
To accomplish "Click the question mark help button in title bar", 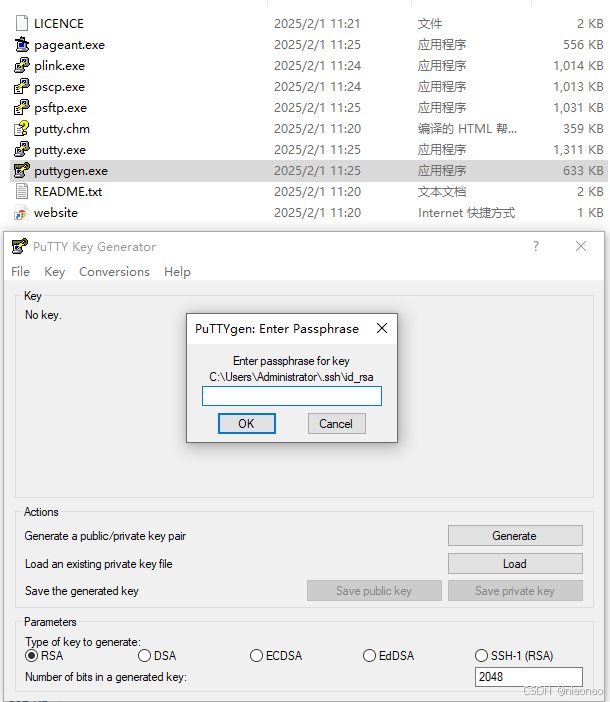I will pyautogui.click(x=536, y=246).
